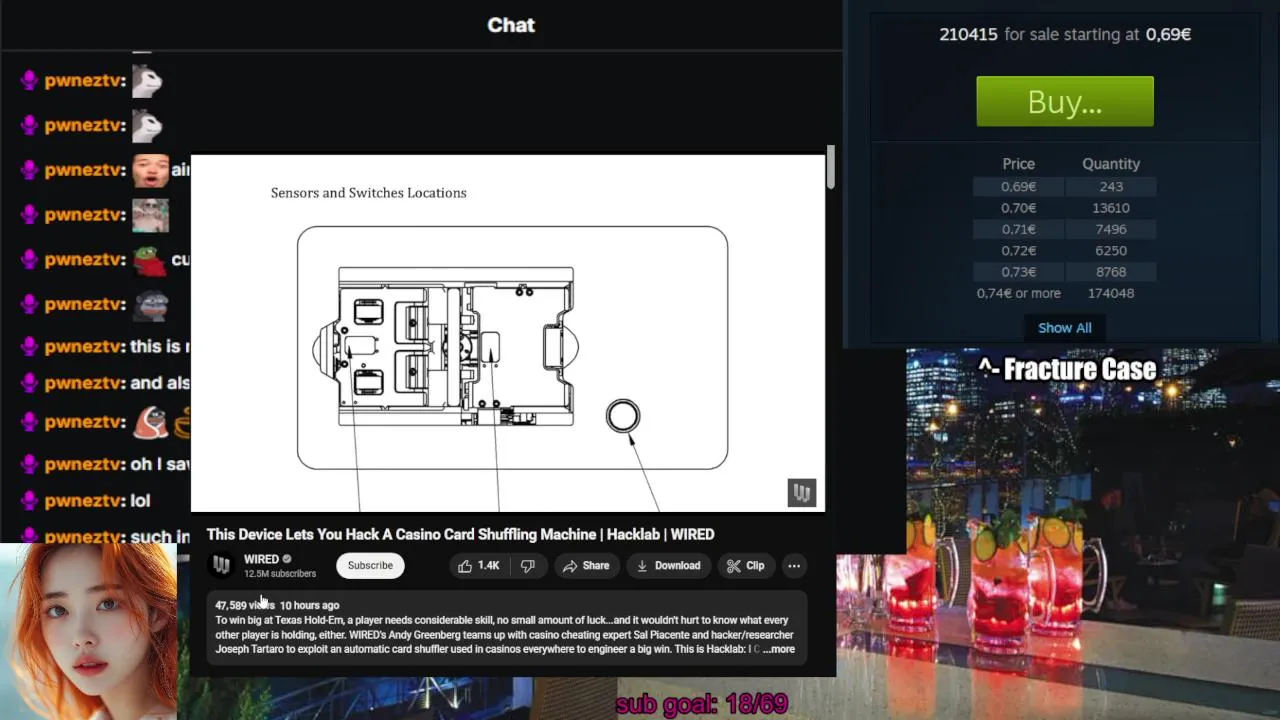Screen dimensions: 1280x720
Task: Click the surprised-face emote in chat
Action: 150,171
